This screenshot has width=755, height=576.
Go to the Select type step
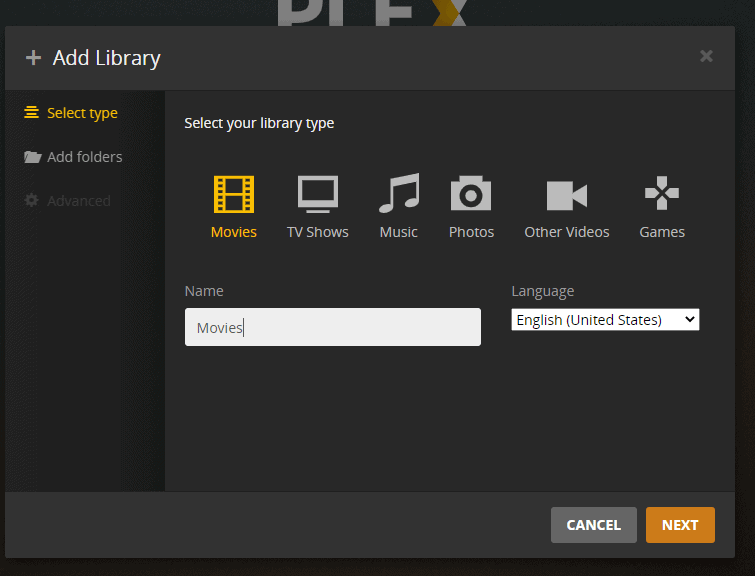pyautogui.click(x=82, y=113)
